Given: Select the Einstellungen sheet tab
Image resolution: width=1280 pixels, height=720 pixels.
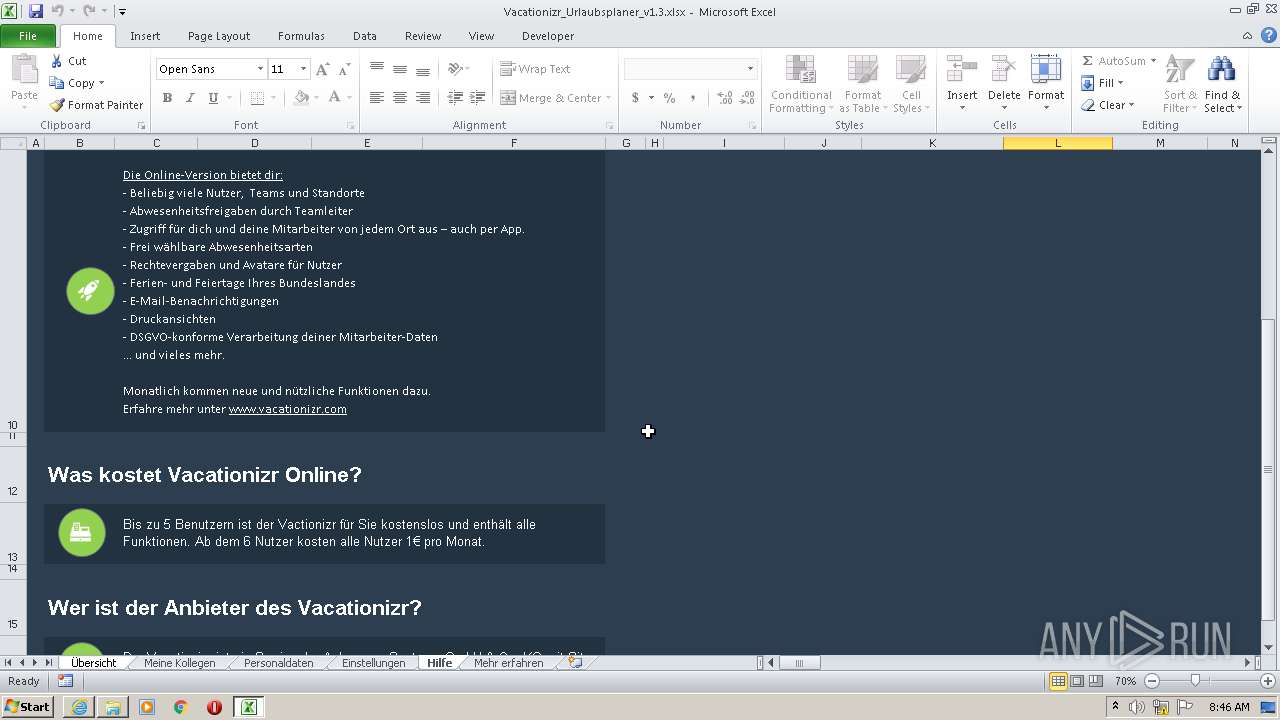Looking at the screenshot, I should click(374, 663).
